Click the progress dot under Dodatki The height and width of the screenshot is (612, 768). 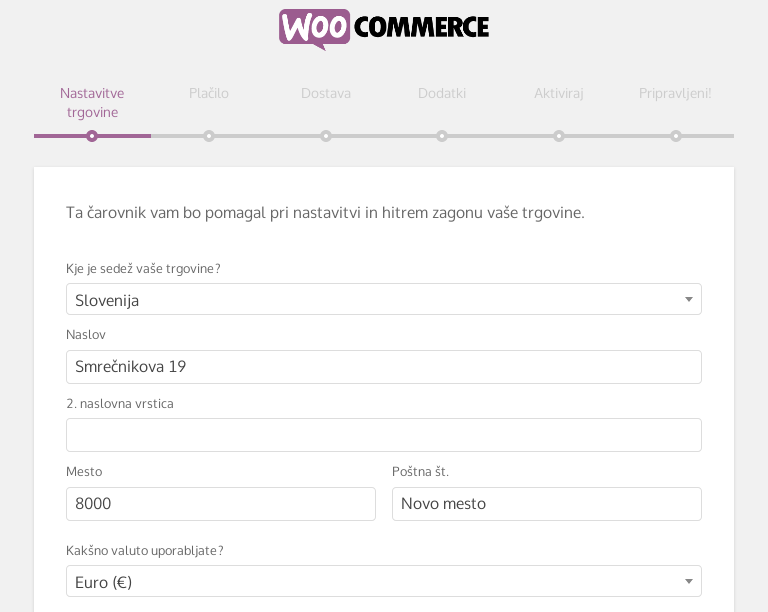point(442,136)
